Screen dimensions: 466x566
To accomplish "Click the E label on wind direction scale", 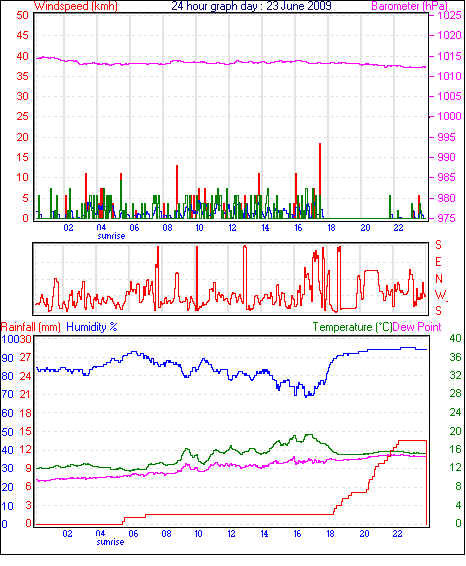I will pos(438,262).
